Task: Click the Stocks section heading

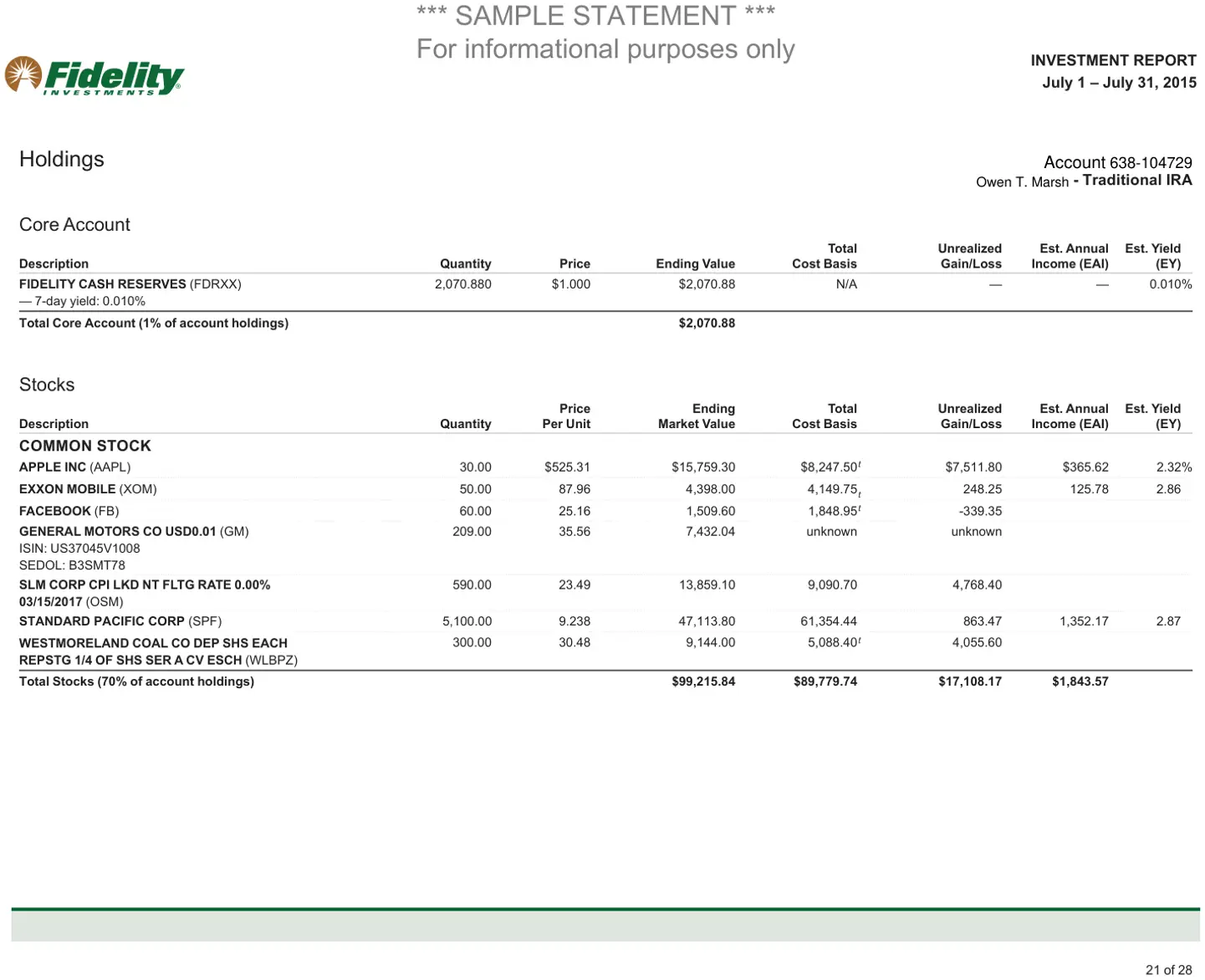Action: pos(47,385)
